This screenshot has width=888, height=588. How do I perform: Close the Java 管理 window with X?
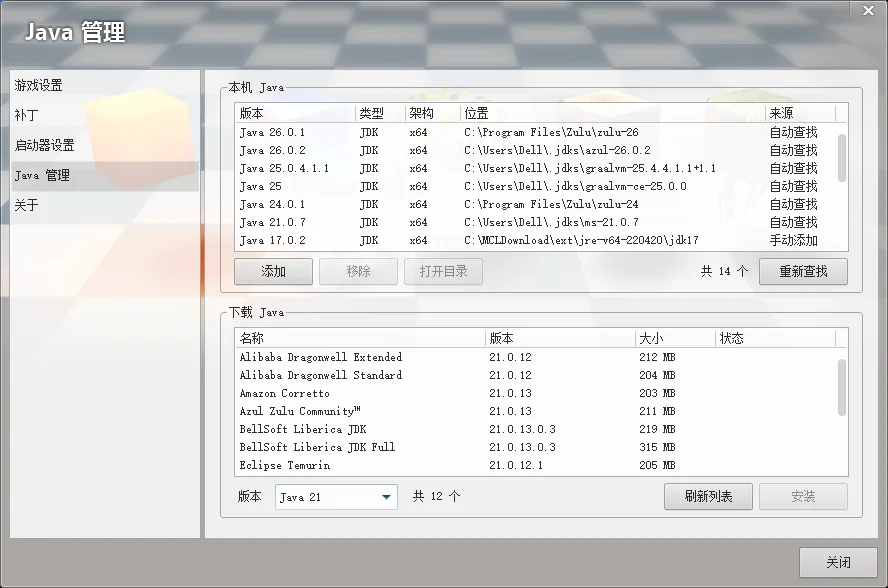point(868,10)
